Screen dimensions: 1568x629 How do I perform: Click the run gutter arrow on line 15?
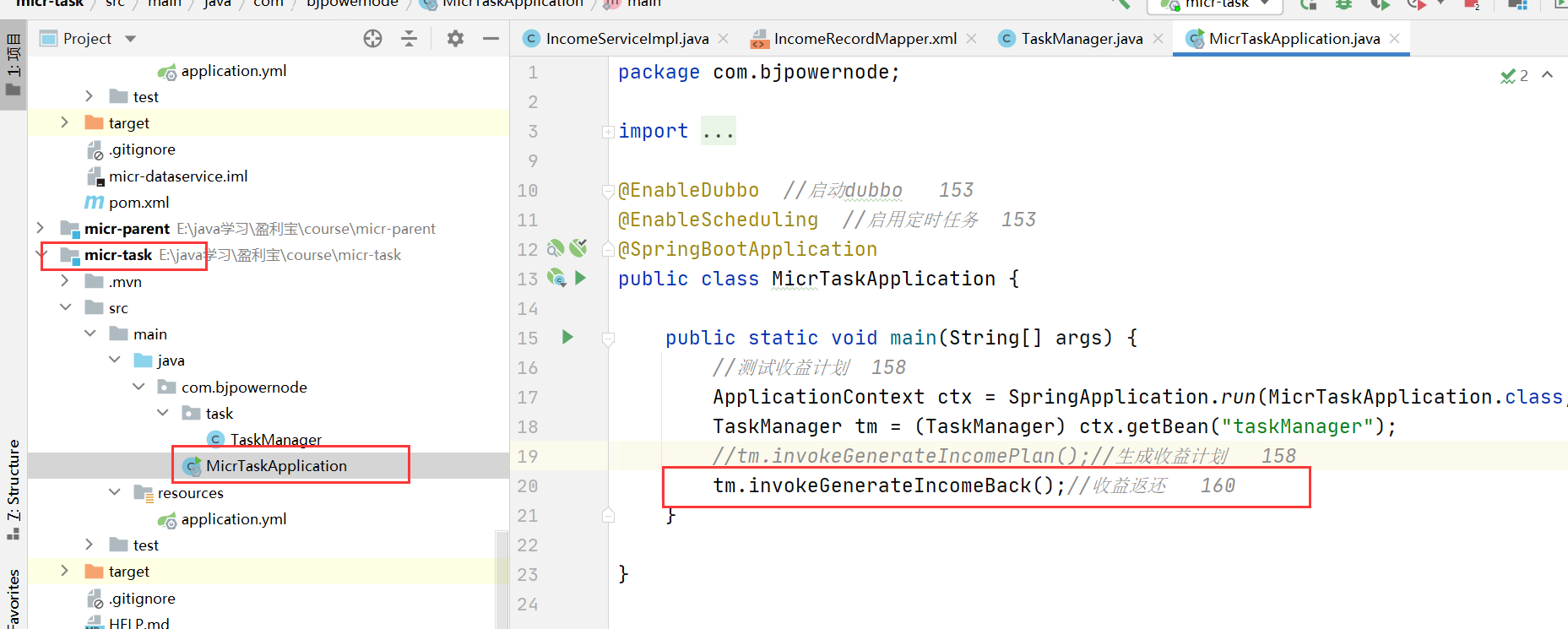pyautogui.click(x=567, y=337)
